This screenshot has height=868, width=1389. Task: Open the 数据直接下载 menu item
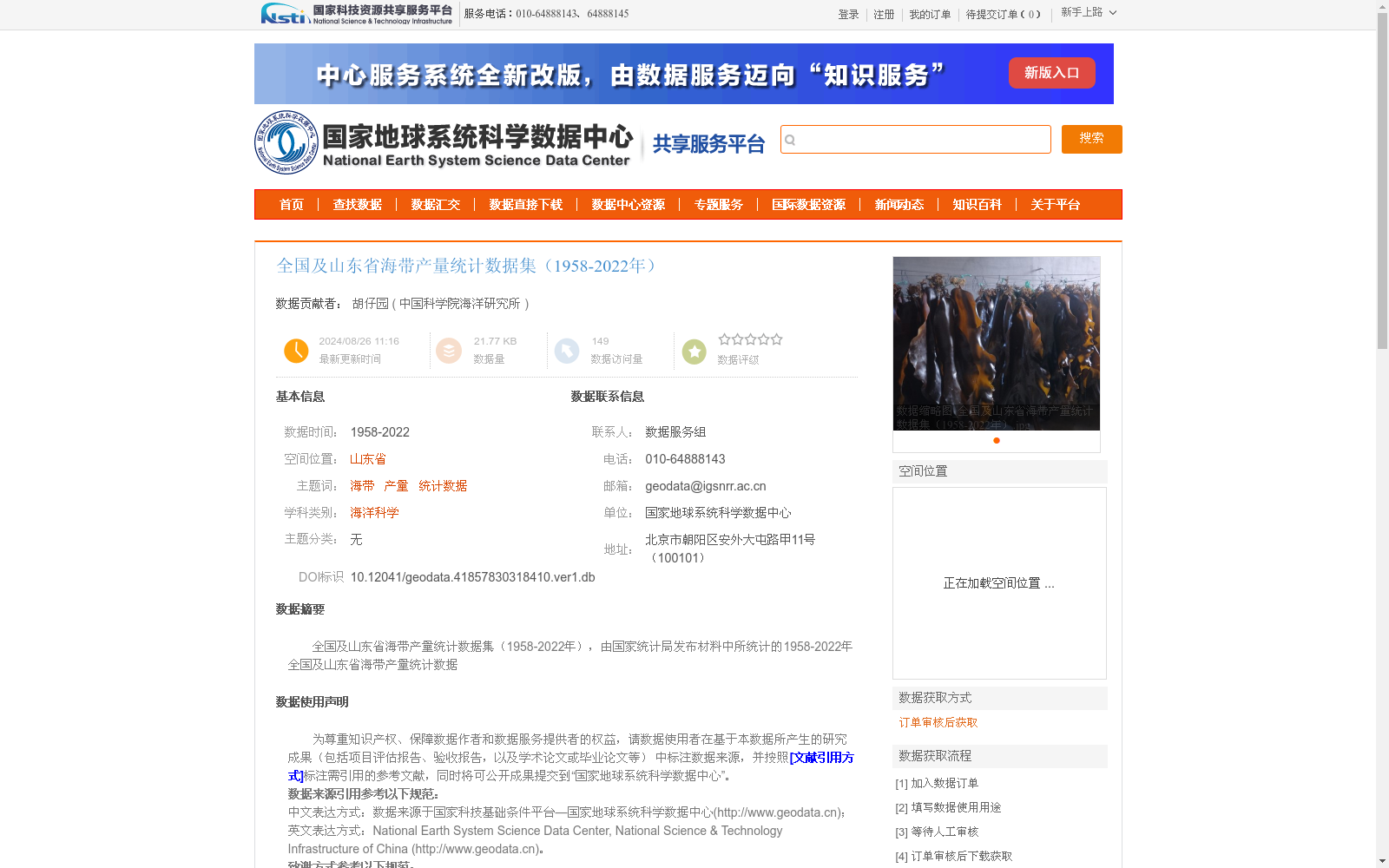pyautogui.click(x=526, y=205)
